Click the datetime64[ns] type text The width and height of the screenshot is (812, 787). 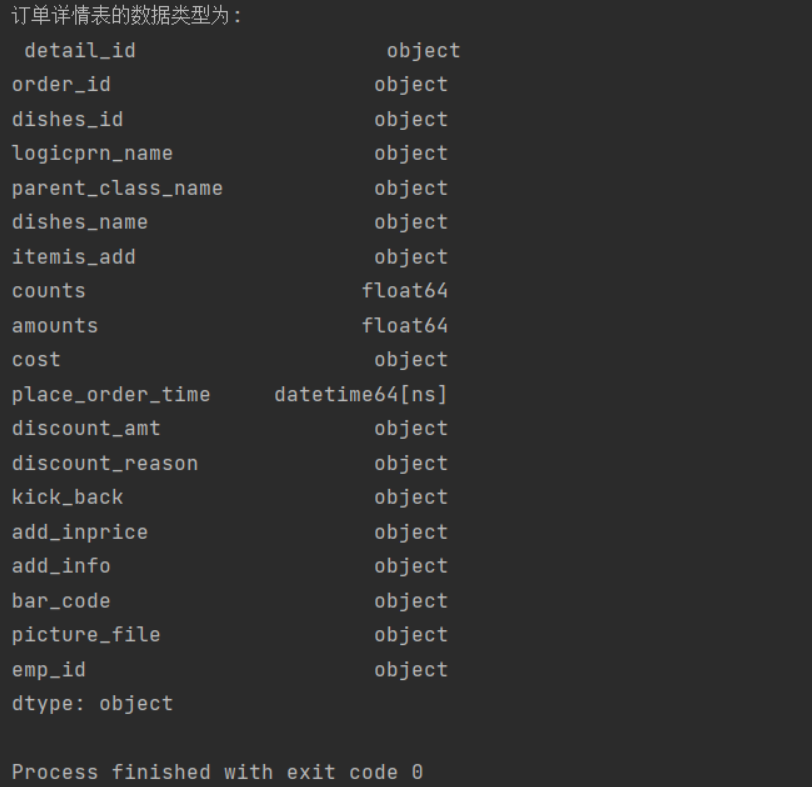(361, 395)
